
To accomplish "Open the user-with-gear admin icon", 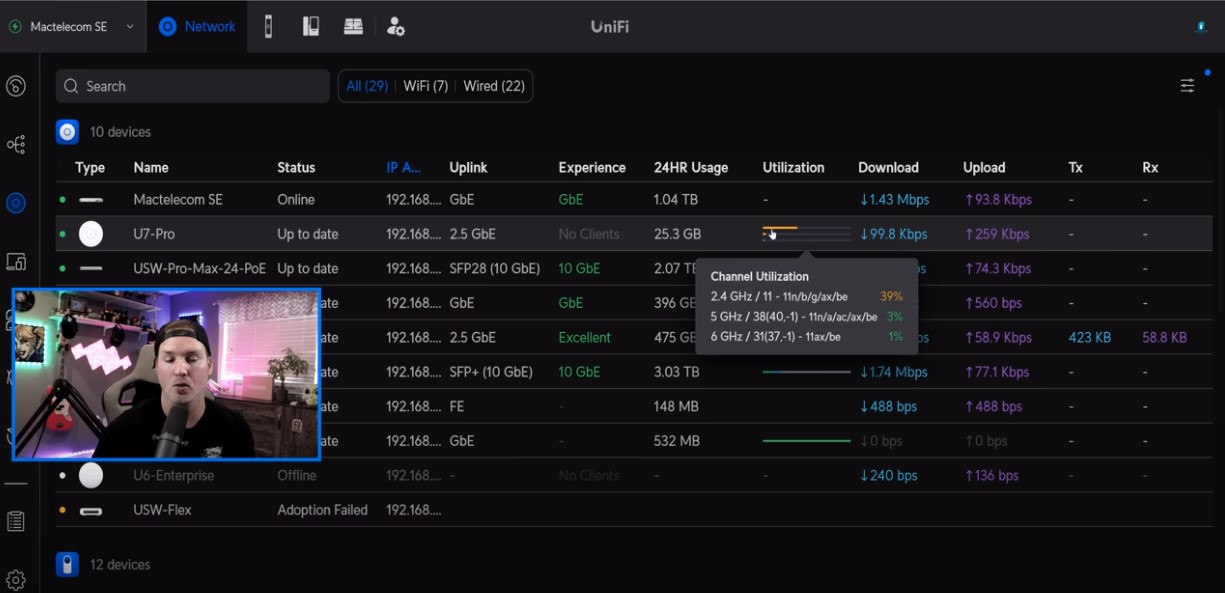I will tap(395, 27).
